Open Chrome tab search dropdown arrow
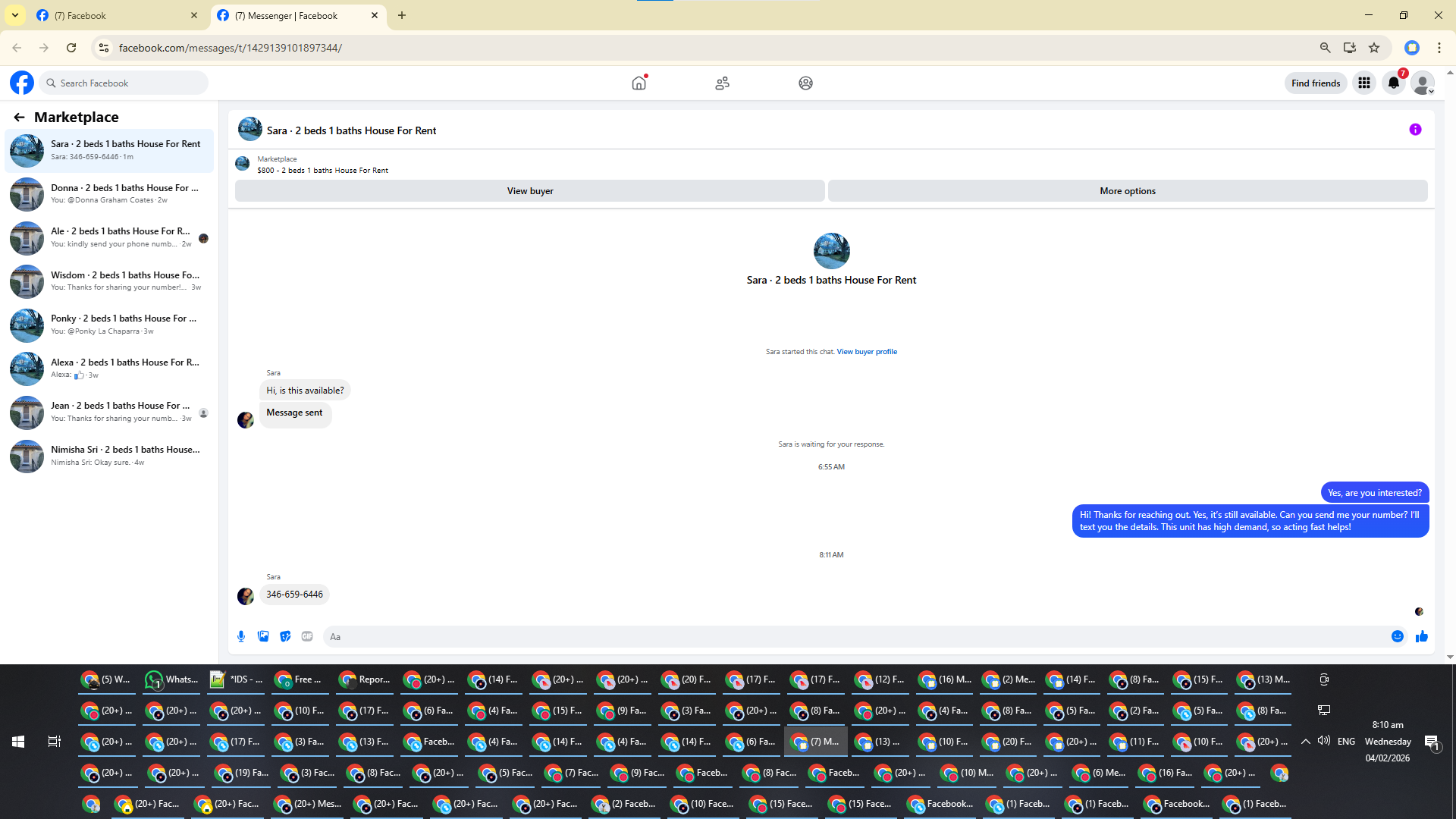Viewport: 1456px width, 819px height. [x=15, y=15]
